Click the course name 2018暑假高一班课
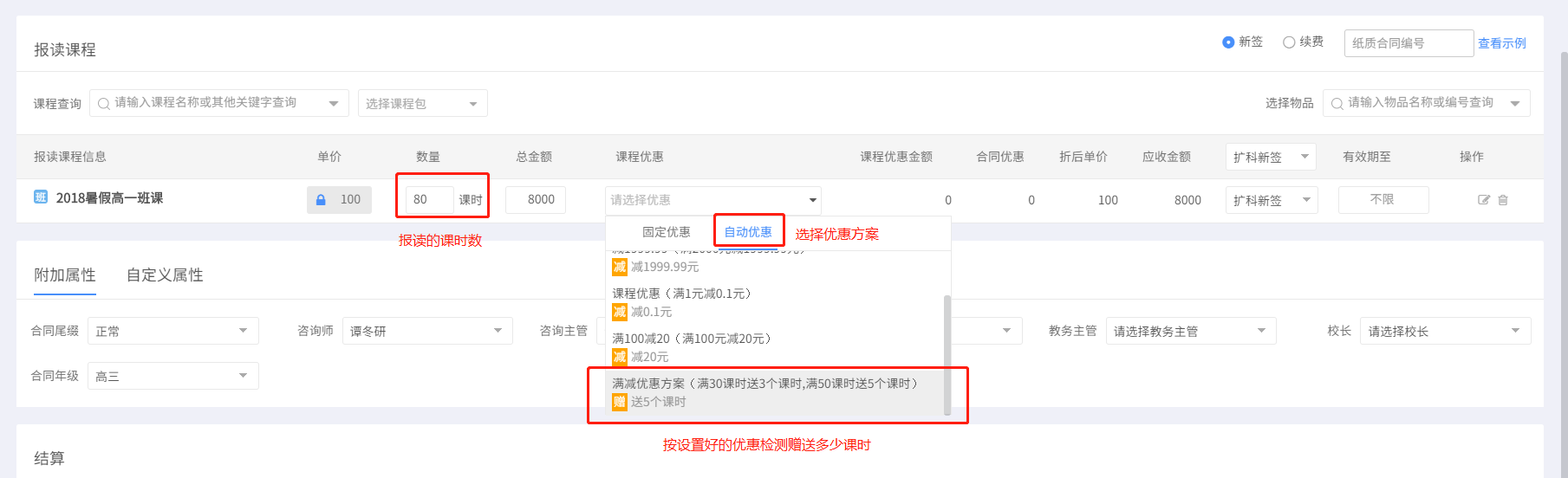 (109, 198)
